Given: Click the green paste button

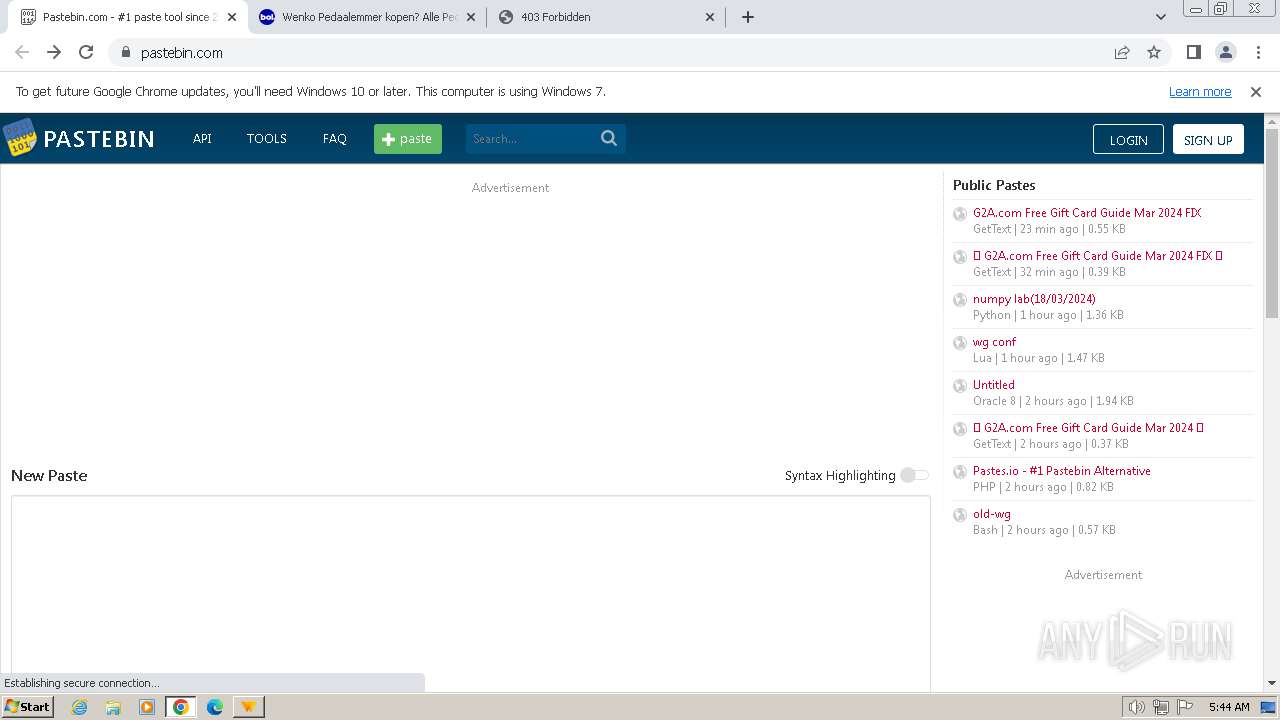Looking at the screenshot, I should coord(408,139).
